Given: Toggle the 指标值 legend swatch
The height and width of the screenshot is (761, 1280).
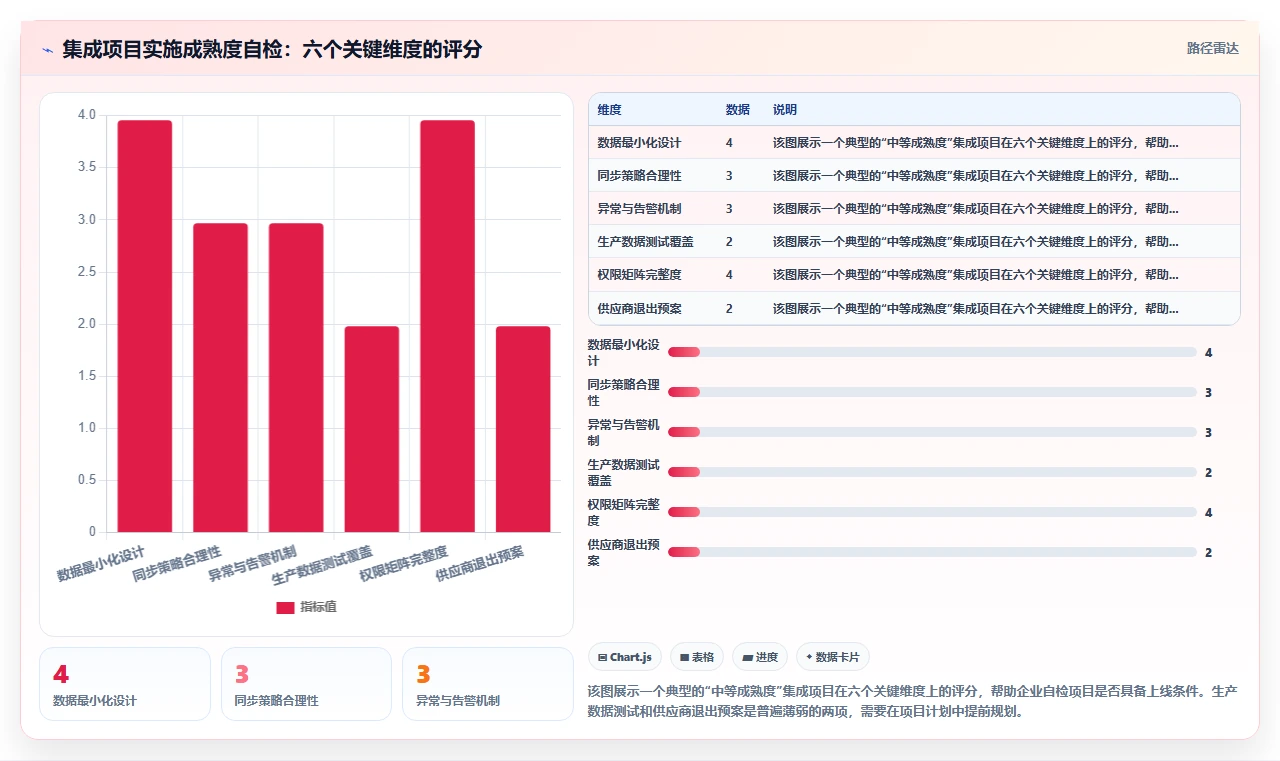Looking at the screenshot, I should (285, 607).
